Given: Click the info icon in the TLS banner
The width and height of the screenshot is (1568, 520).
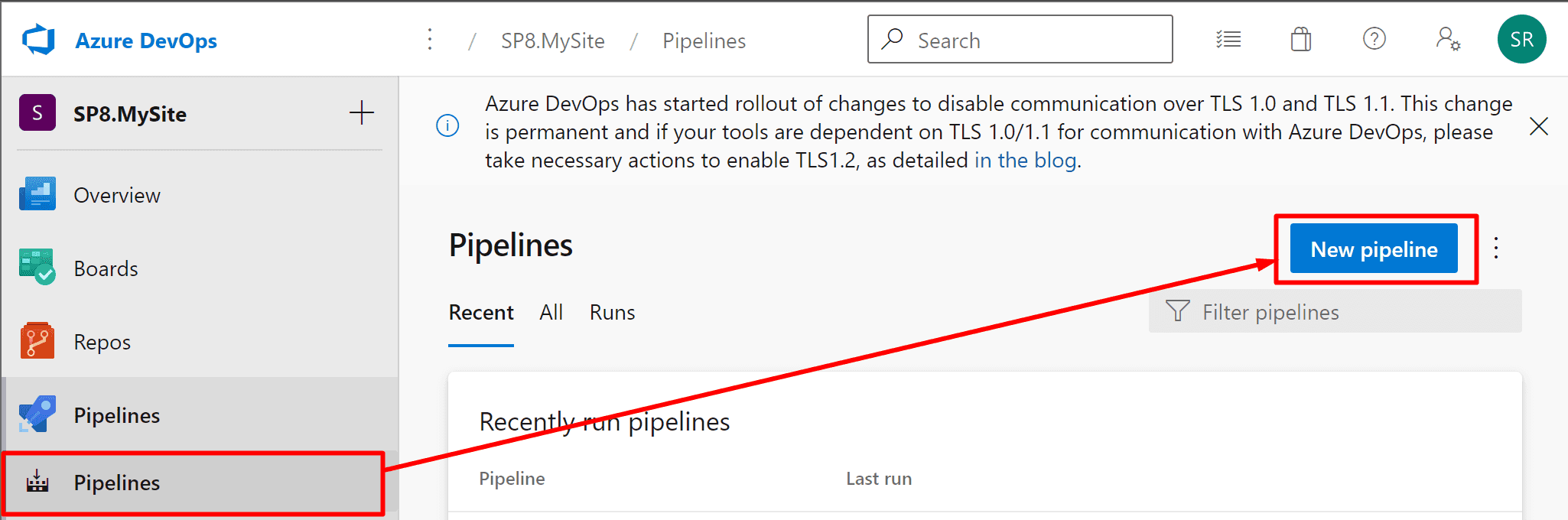Looking at the screenshot, I should 447,125.
